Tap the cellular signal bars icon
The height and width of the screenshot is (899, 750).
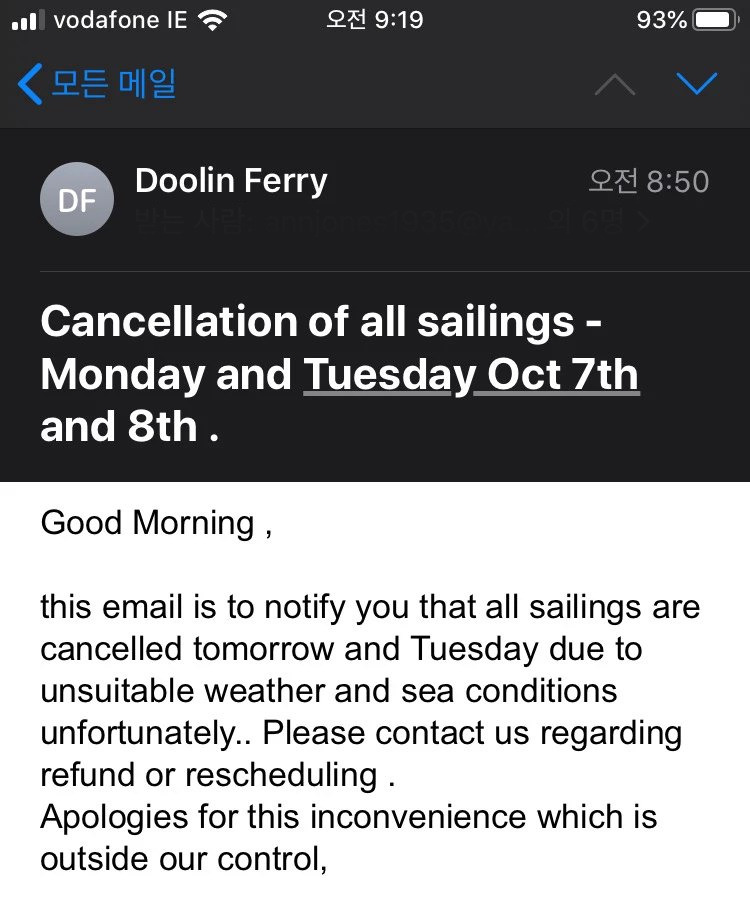[x=28, y=20]
